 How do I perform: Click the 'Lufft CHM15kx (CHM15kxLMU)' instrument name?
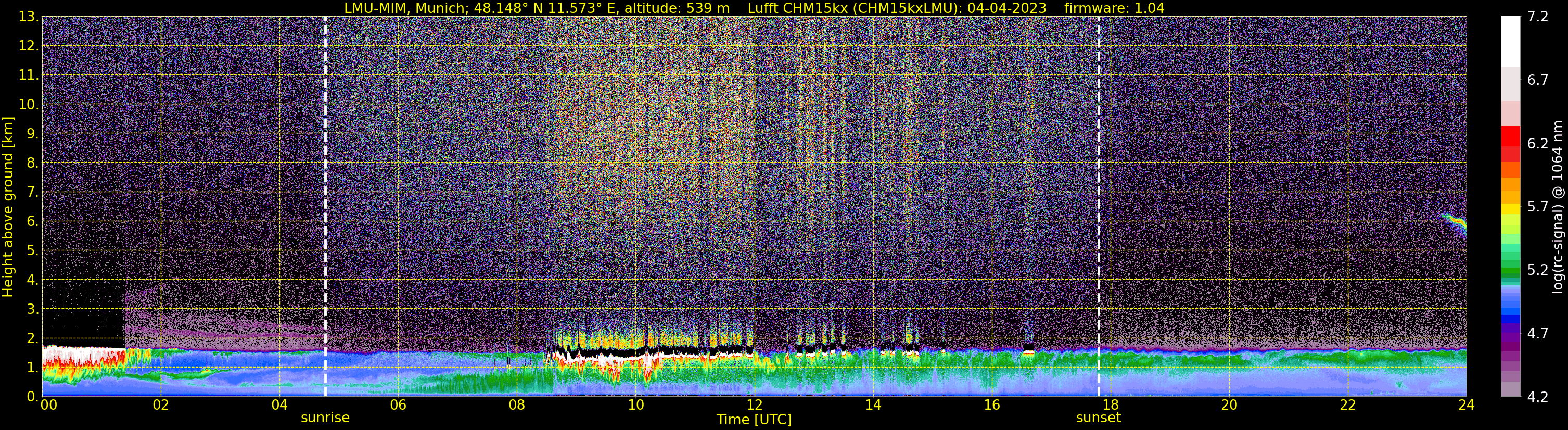853,8
